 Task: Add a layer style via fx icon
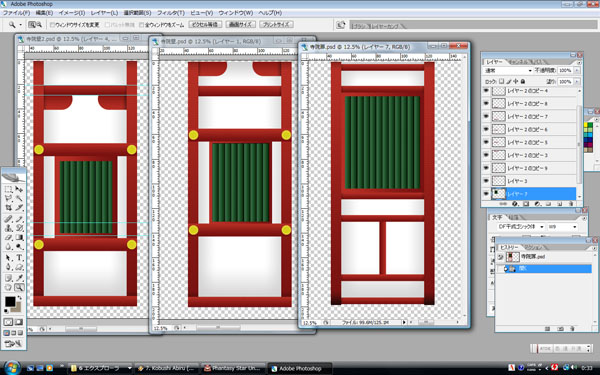(515, 204)
